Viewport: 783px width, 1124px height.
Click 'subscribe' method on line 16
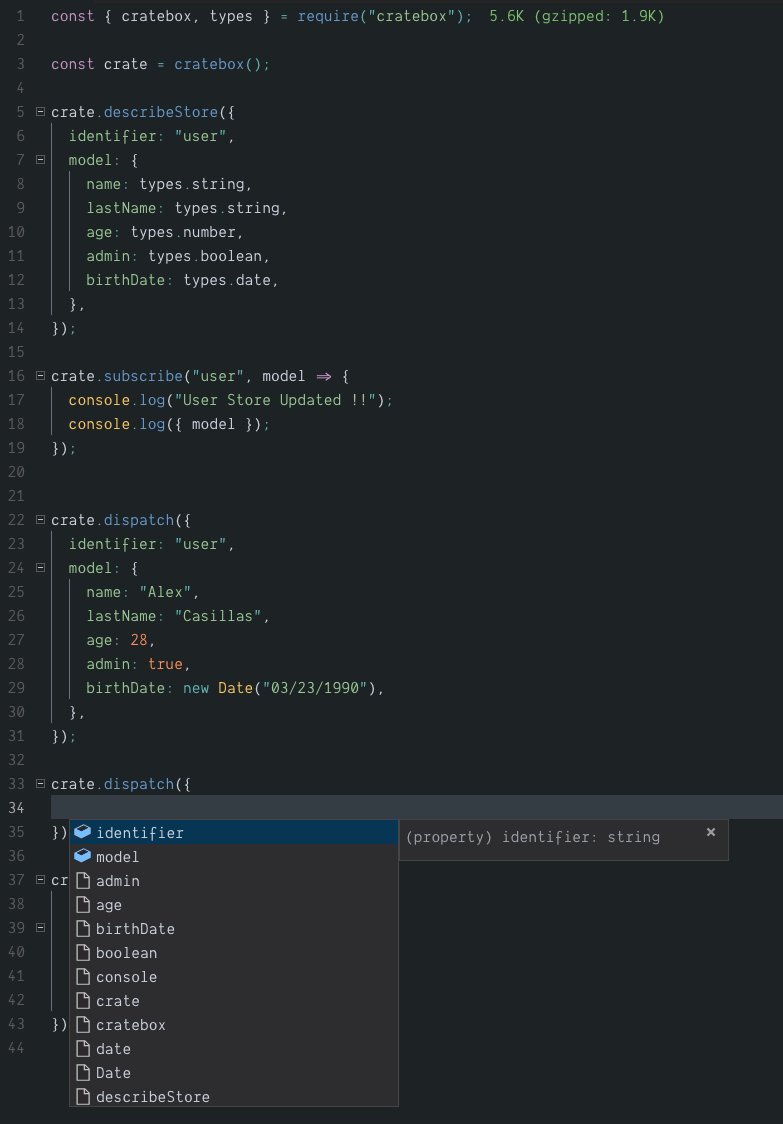(x=143, y=376)
